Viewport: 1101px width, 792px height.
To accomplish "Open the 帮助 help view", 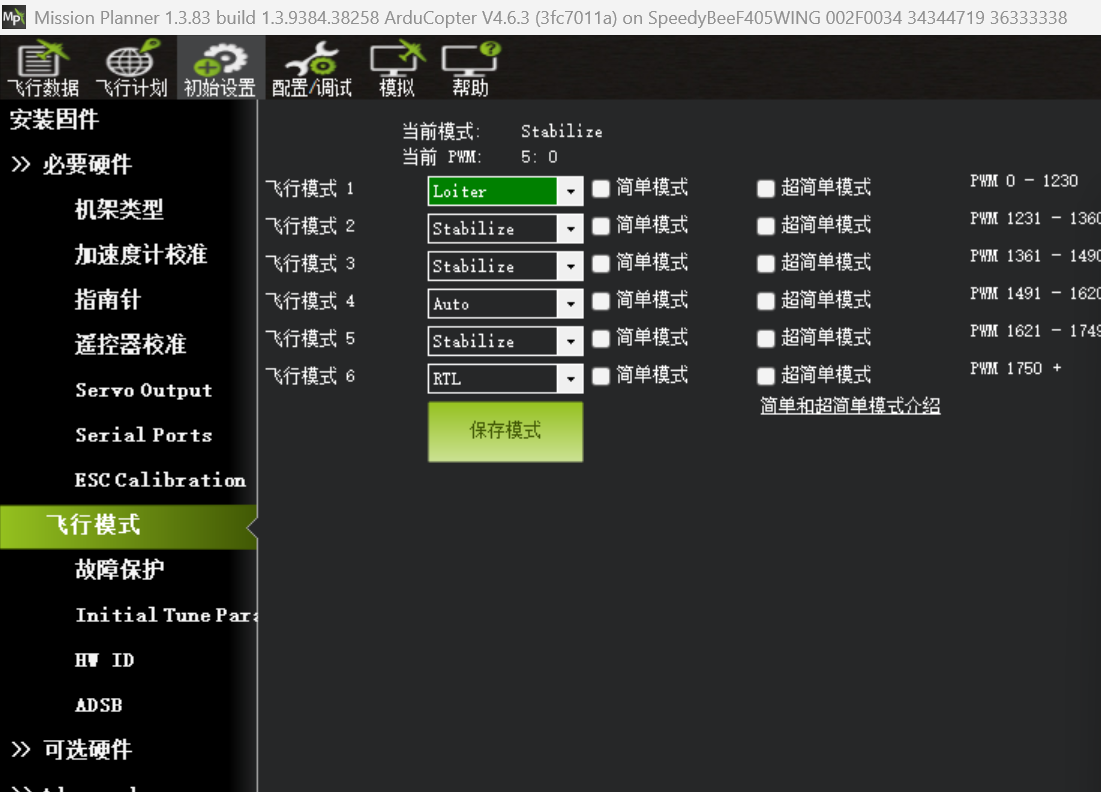I will pyautogui.click(x=470, y=69).
